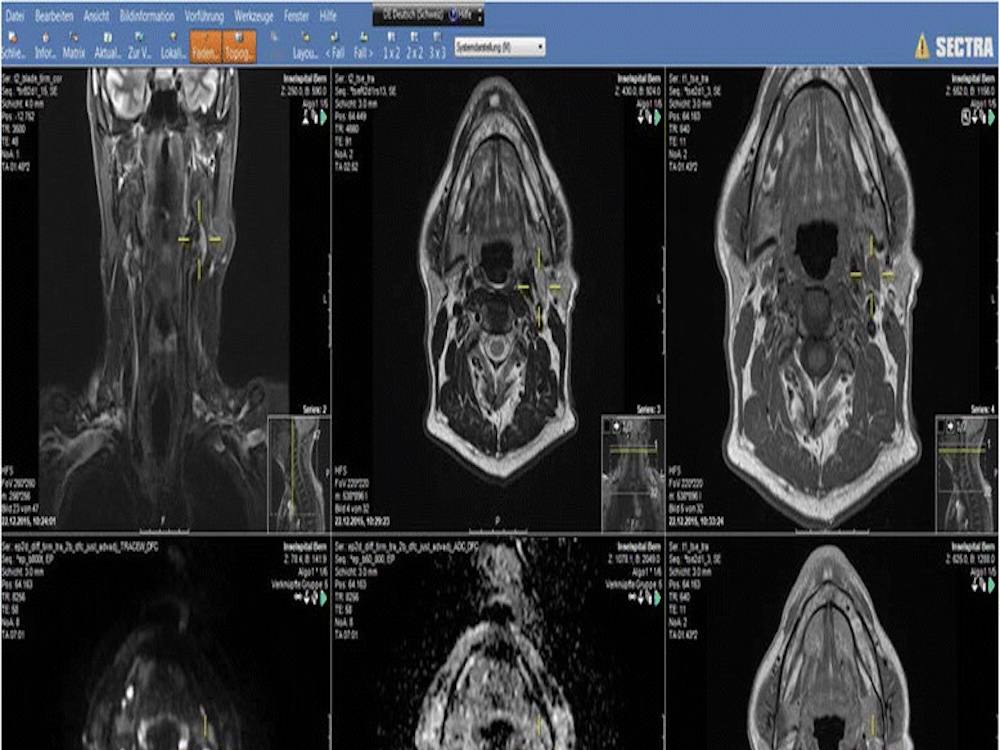1000x750 pixels.
Task: Toggle the highlighted Topog.. tool
Action: click(x=240, y=47)
